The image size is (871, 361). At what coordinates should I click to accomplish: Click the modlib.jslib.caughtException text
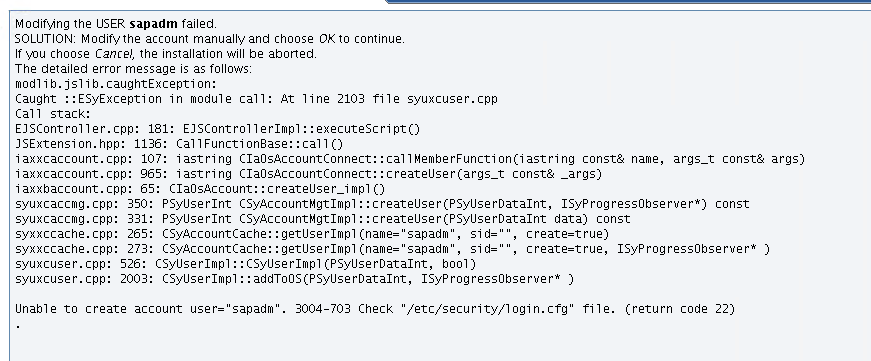click(x=116, y=84)
